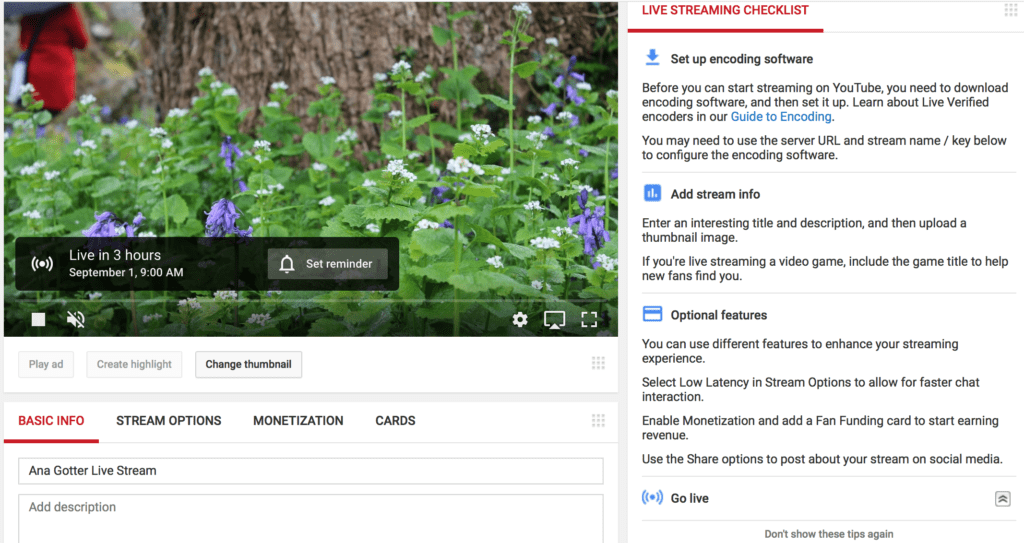Stop playback with the square stop button

(x=38, y=320)
